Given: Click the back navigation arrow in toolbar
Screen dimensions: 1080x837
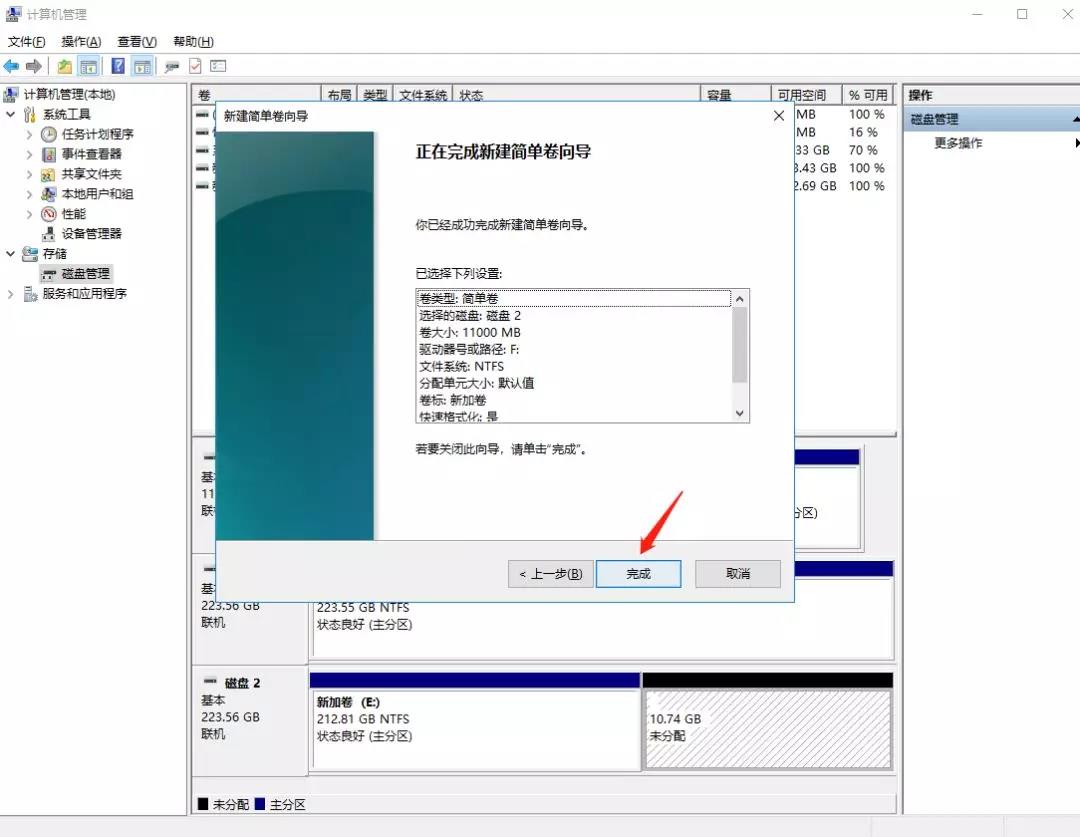Looking at the screenshot, I should [x=11, y=66].
